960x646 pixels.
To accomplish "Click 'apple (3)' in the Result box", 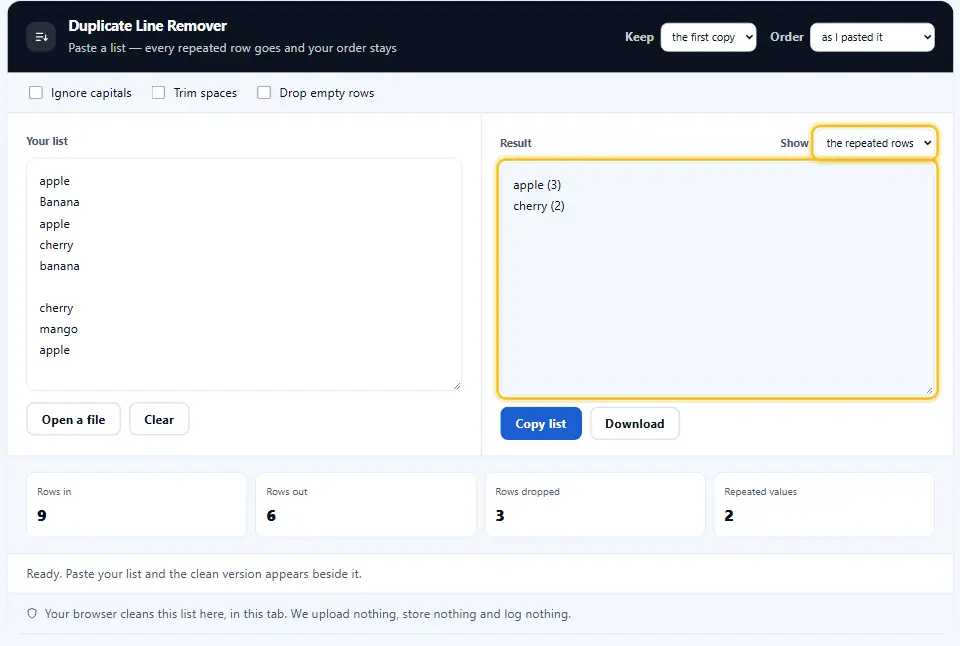I will [537, 185].
